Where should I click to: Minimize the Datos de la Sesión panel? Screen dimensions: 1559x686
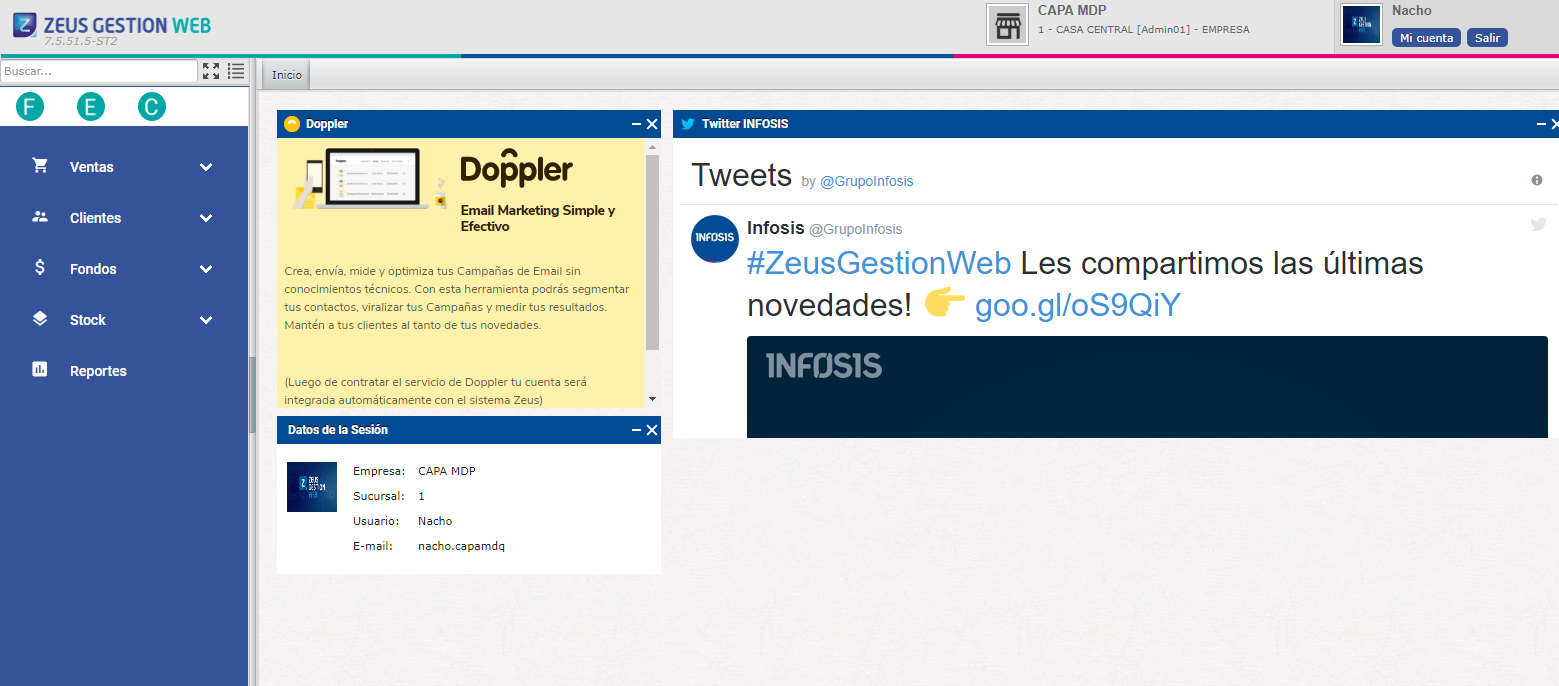pyautogui.click(x=637, y=430)
